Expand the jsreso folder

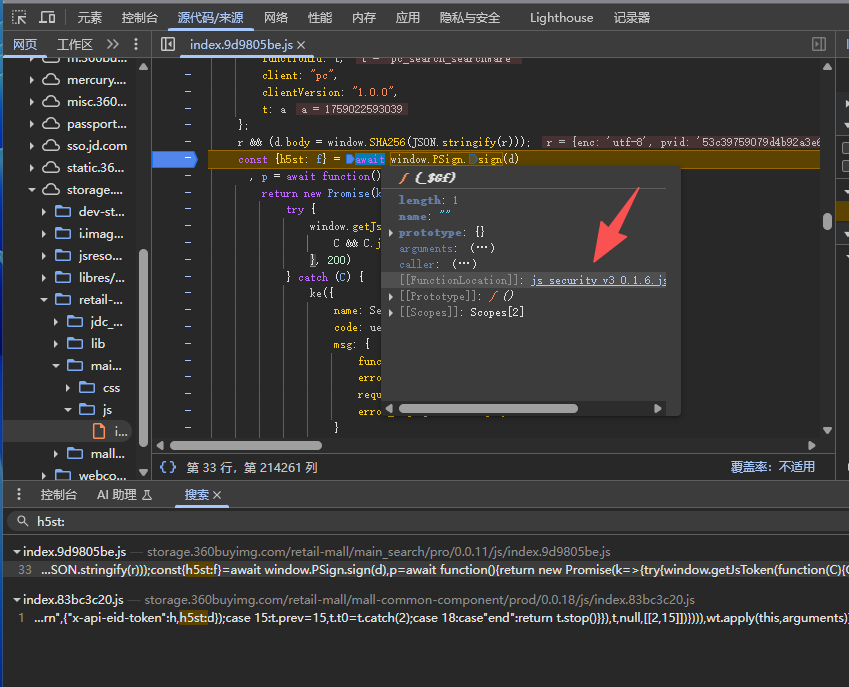44,256
